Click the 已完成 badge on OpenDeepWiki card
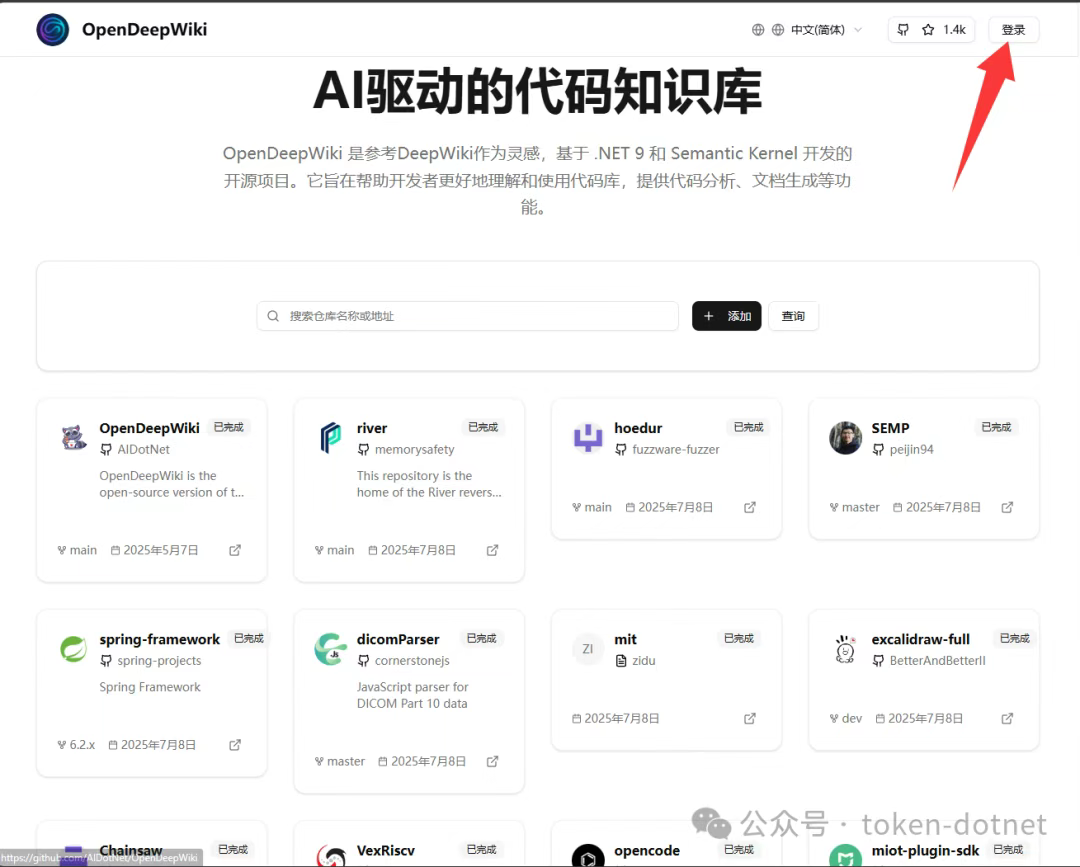Screen dimensions: 1080x867 point(229,428)
